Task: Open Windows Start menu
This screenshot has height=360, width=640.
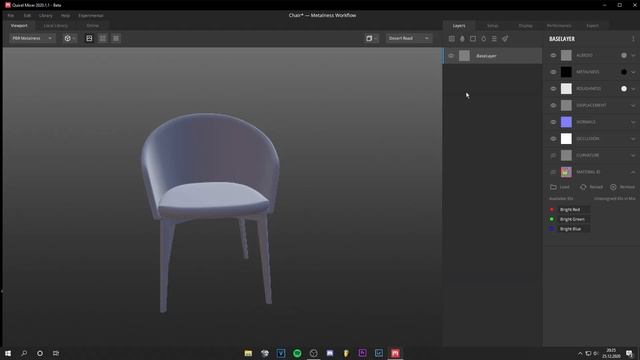Action: (x=8, y=353)
